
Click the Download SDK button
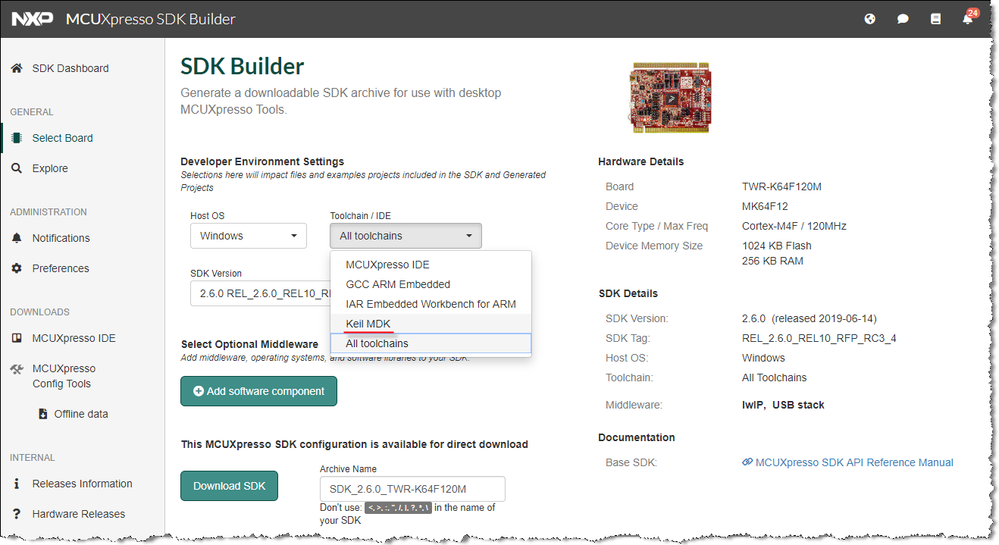[229, 486]
